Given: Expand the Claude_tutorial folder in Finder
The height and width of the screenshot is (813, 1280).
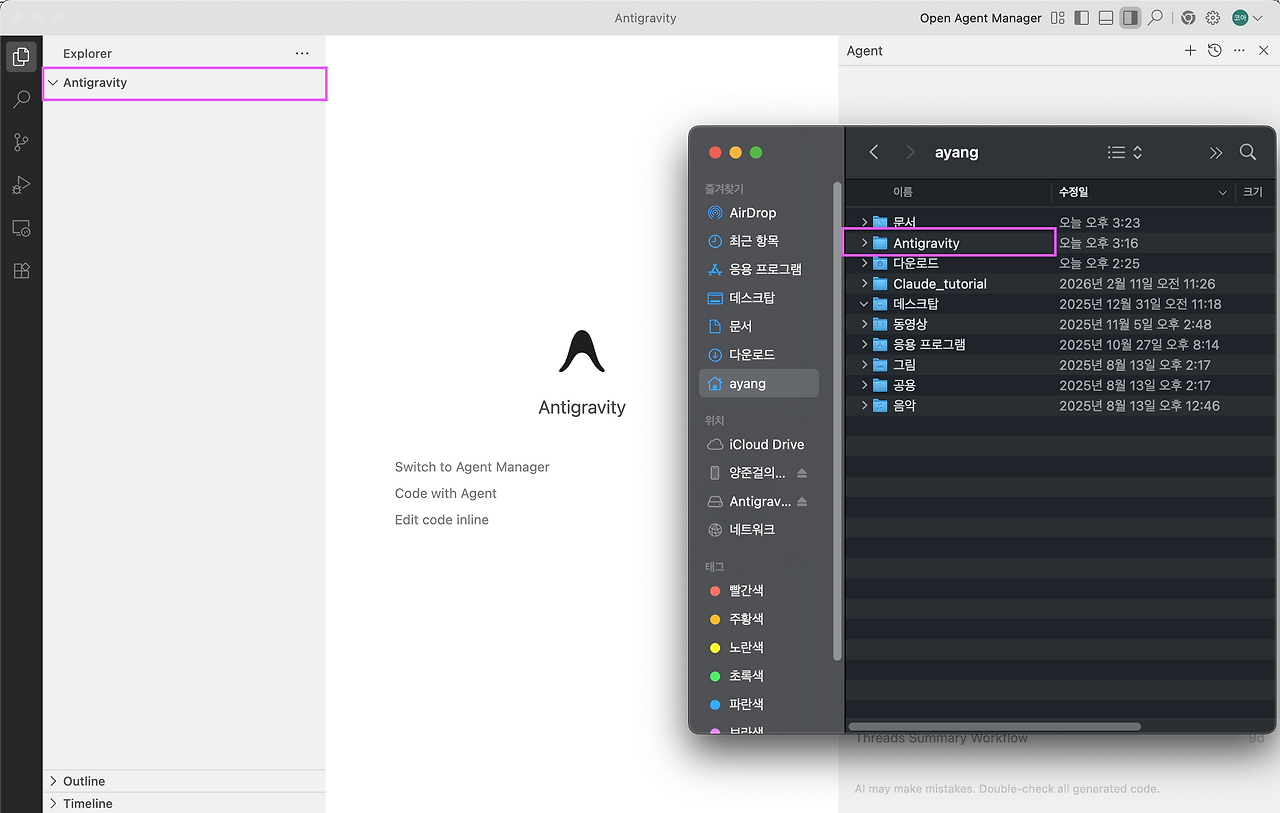Looking at the screenshot, I should pos(864,284).
